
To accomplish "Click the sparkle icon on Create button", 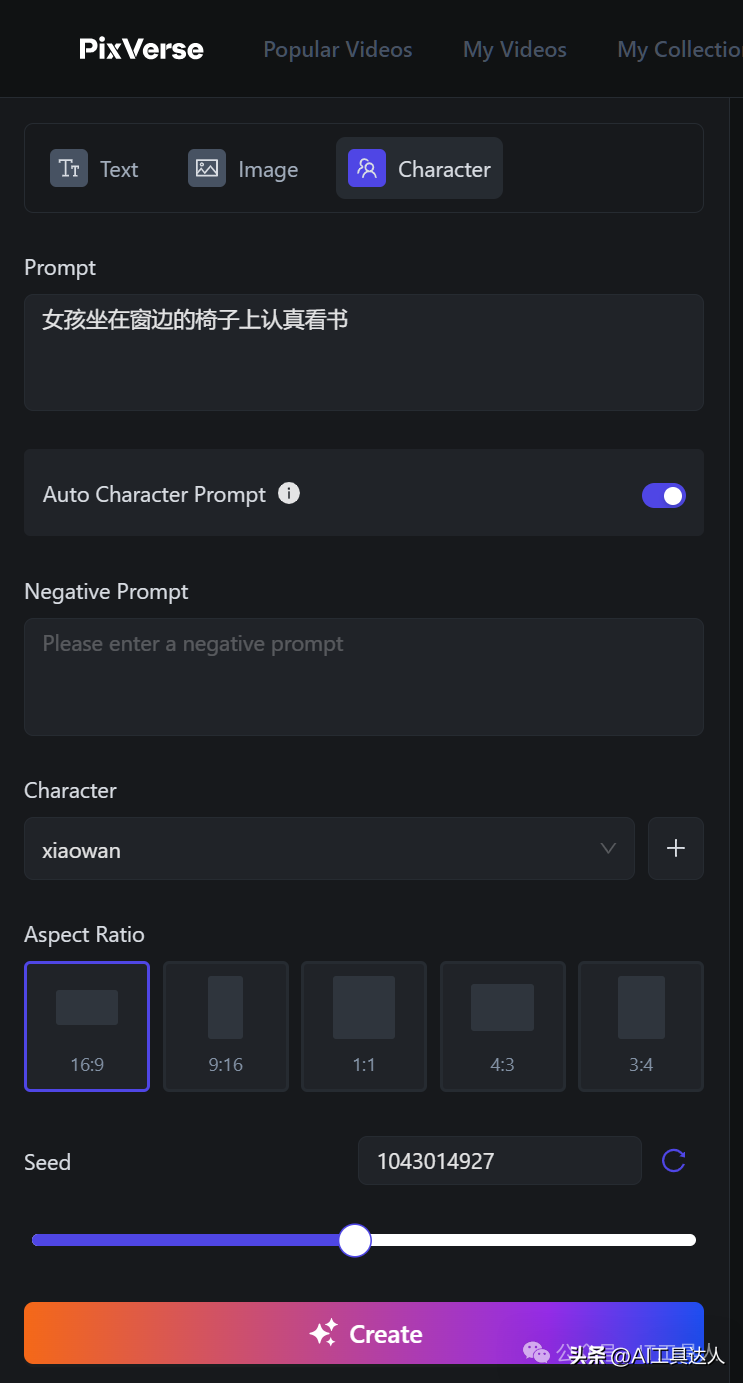I will click(323, 1333).
